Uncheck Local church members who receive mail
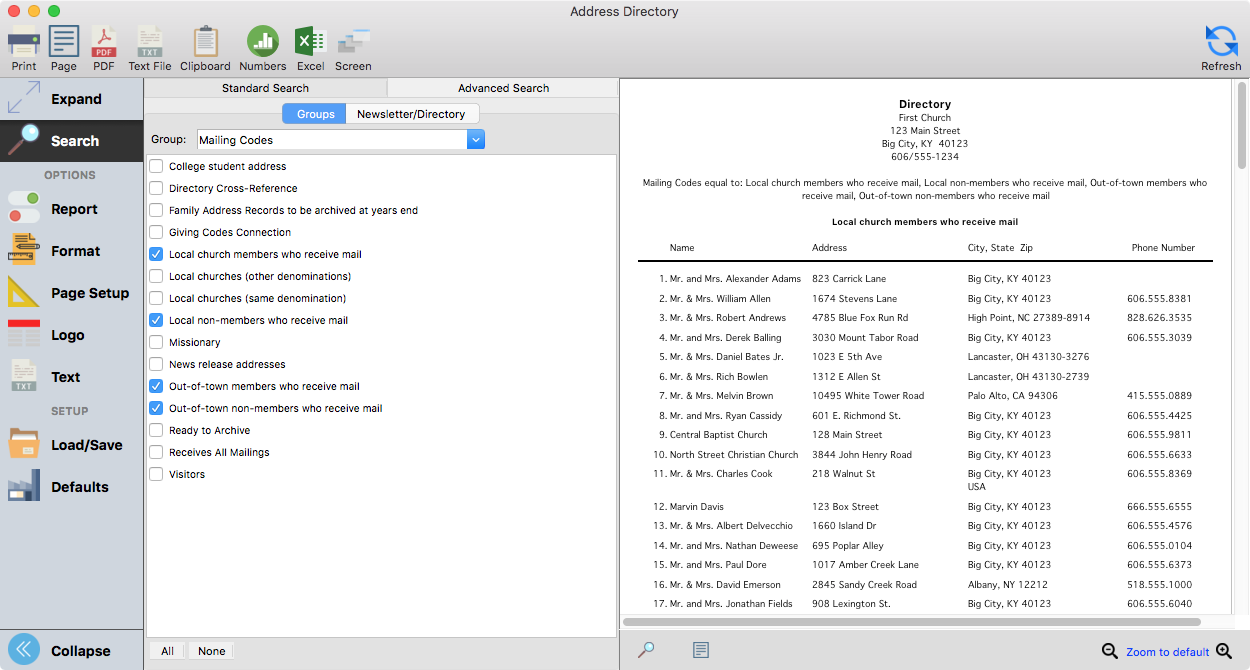The height and width of the screenshot is (670, 1250). (x=156, y=254)
